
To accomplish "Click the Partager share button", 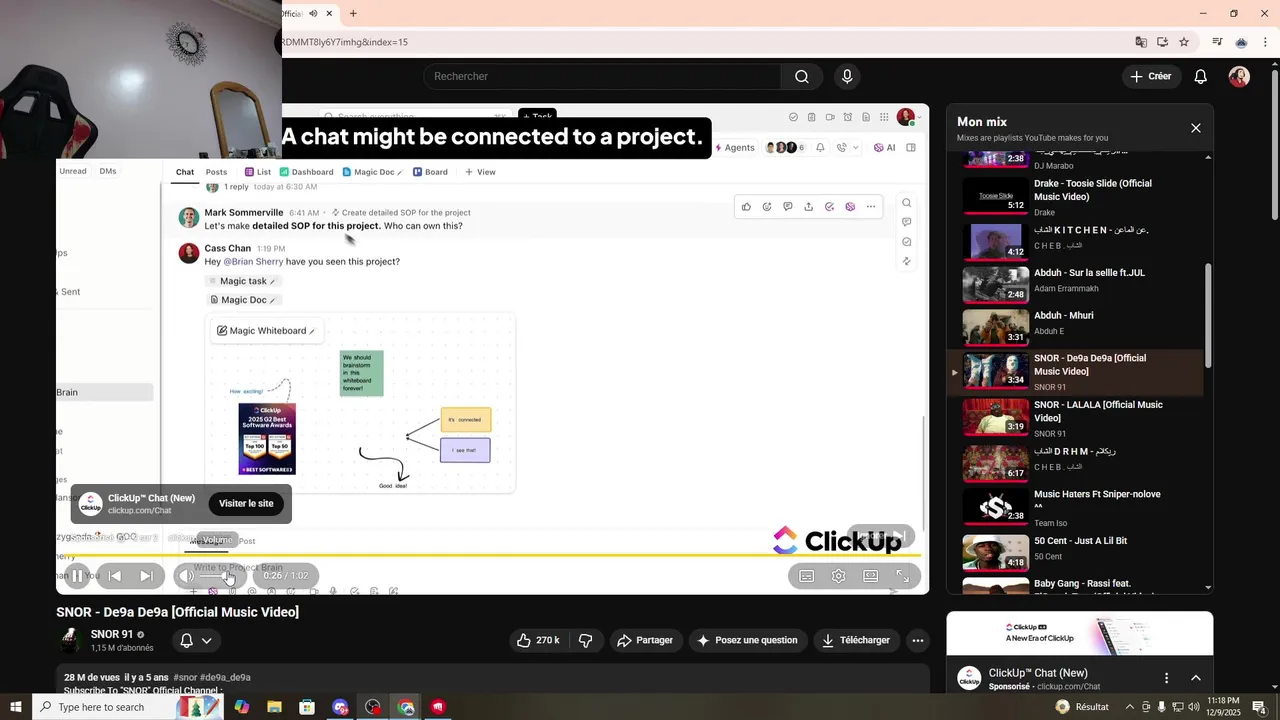I will [x=645, y=640].
